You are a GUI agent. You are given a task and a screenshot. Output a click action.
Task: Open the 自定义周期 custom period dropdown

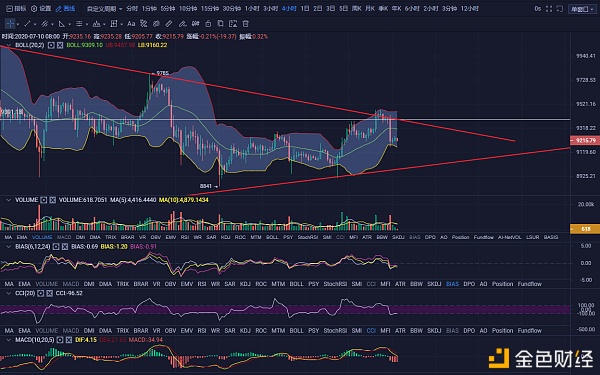click(104, 8)
